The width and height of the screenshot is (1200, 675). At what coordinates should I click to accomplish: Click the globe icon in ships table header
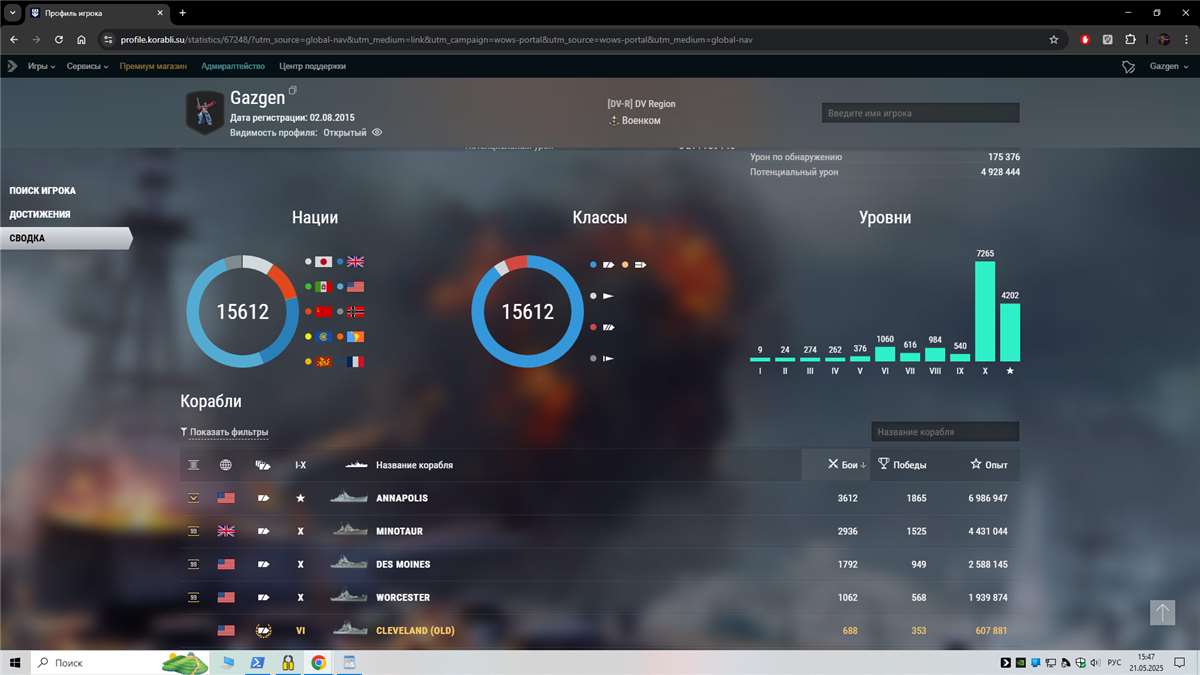226,464
